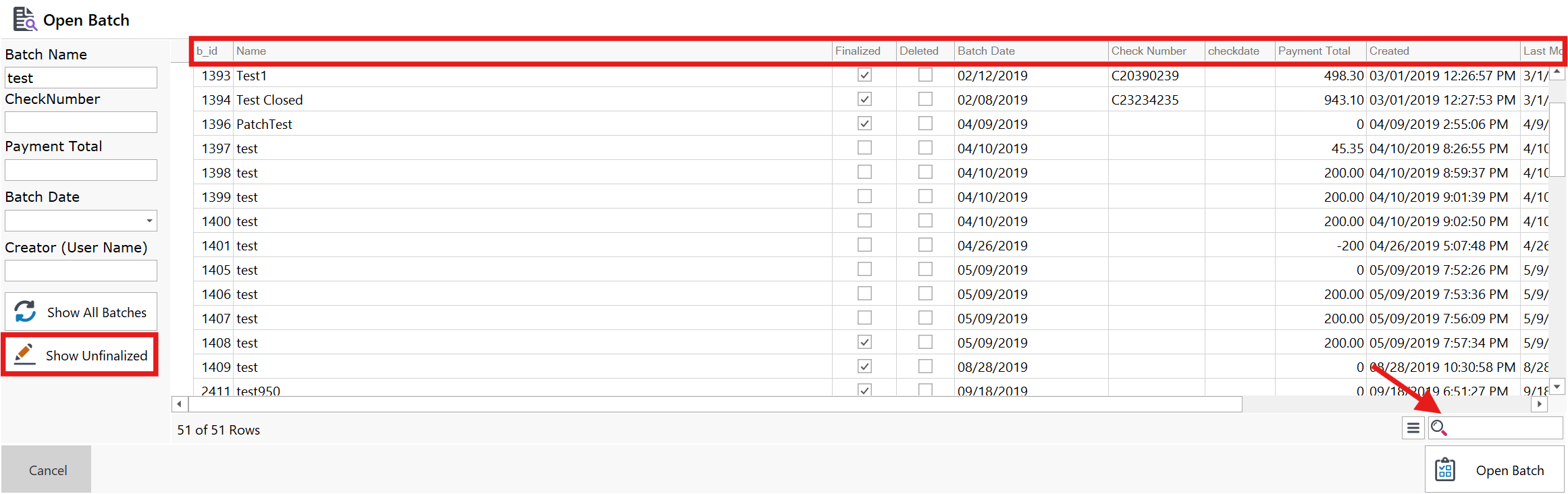Click the CheckNumber input field

coord(81,122)
